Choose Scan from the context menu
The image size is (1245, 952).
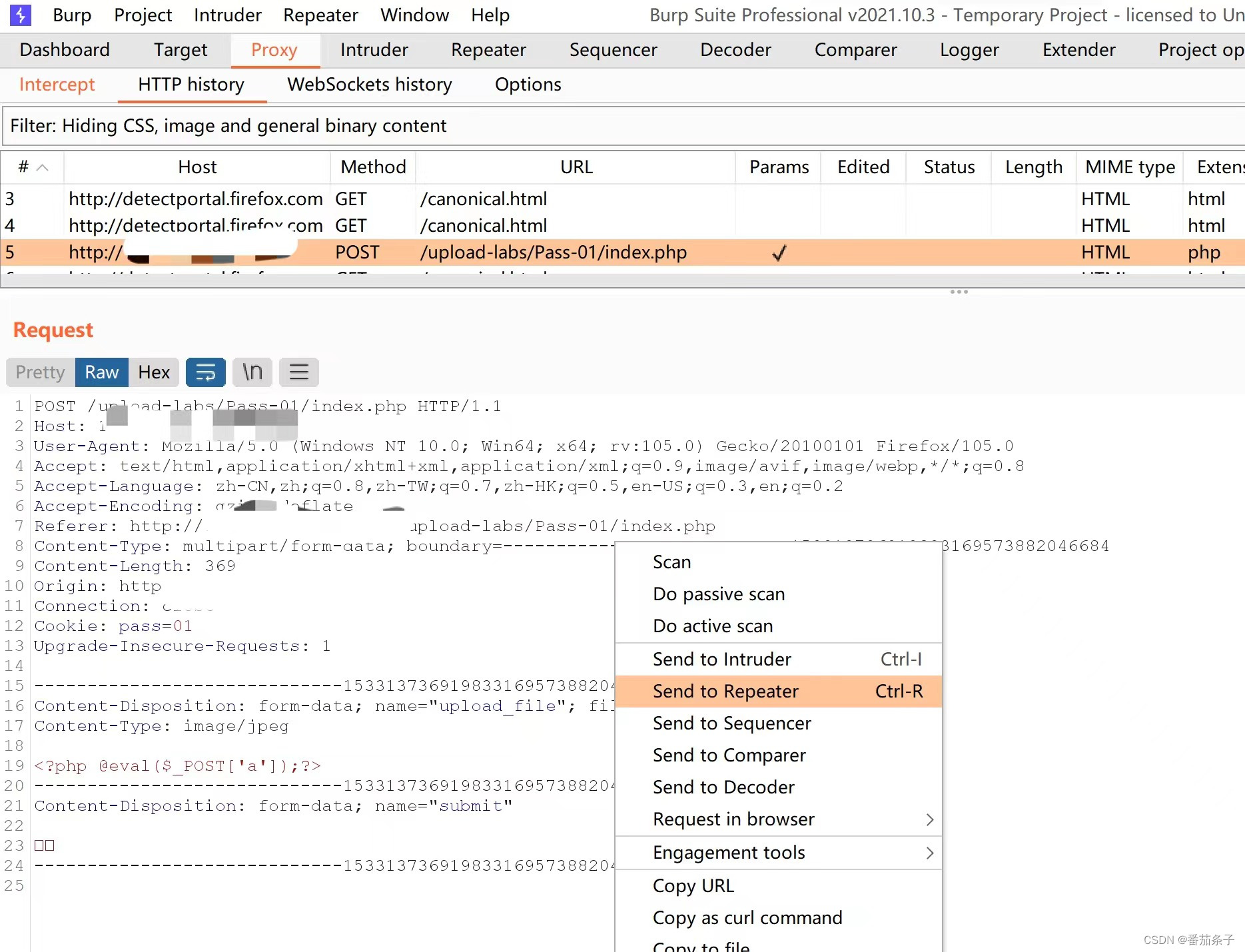pos(779,562)
